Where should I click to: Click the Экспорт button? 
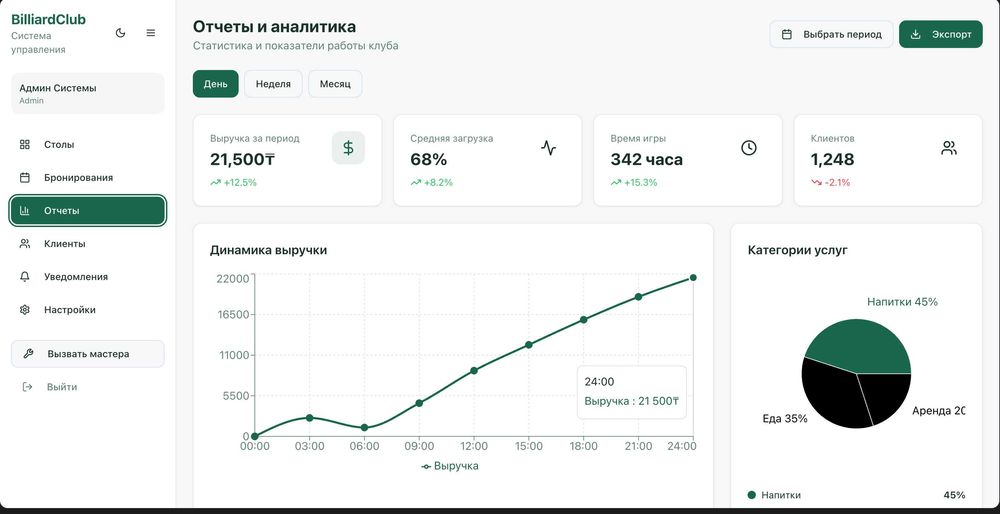click(941, 34)
